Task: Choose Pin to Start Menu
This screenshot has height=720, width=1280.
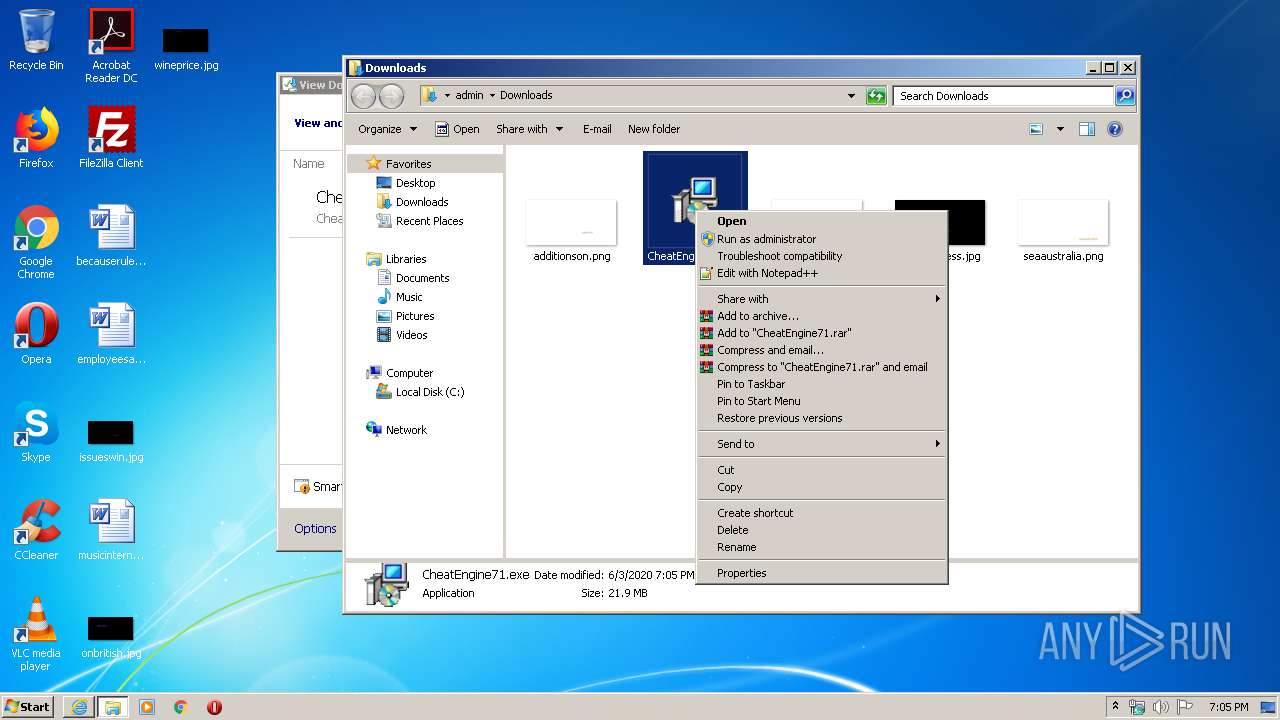Action: tap(822, 401)
